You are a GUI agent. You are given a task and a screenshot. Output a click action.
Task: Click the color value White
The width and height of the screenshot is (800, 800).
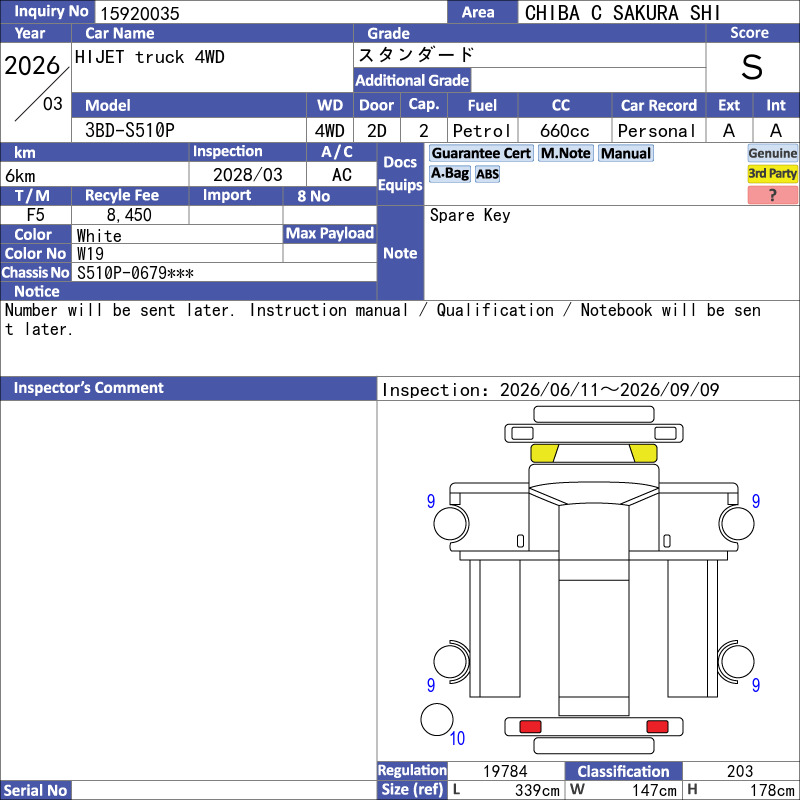[x=99, y=235]
